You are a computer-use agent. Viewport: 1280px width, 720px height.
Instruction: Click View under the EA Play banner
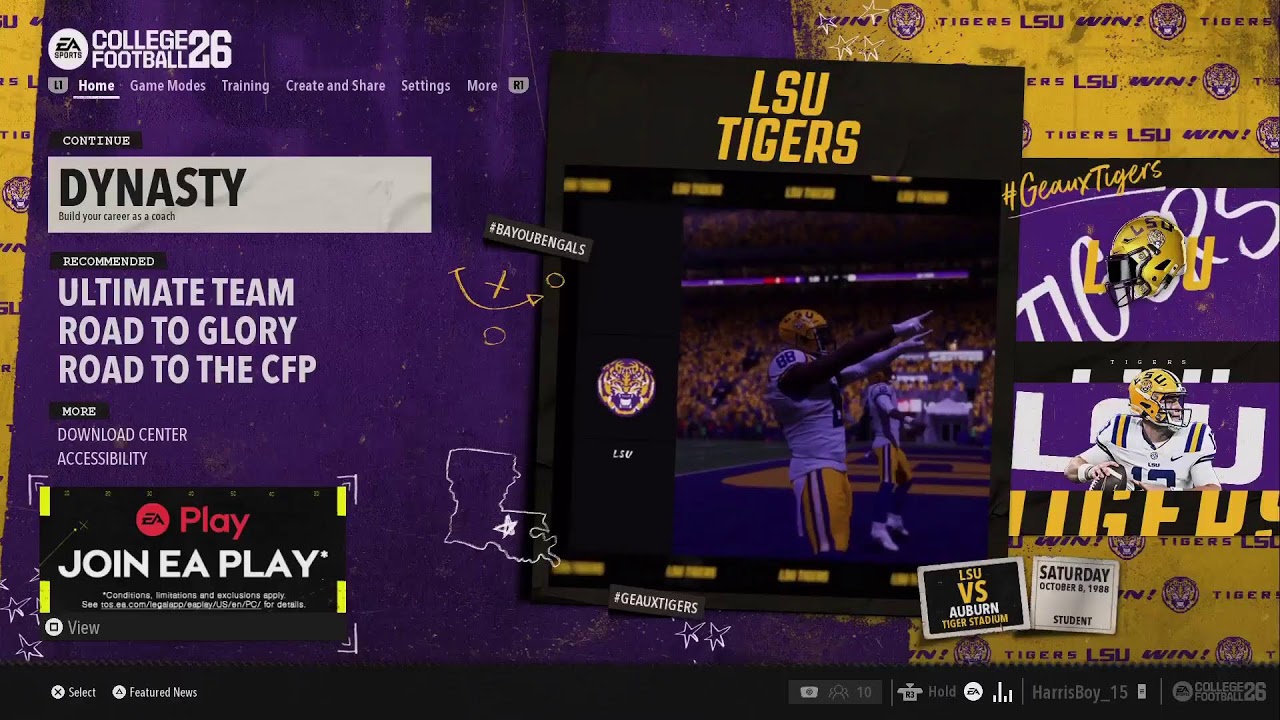84,628
